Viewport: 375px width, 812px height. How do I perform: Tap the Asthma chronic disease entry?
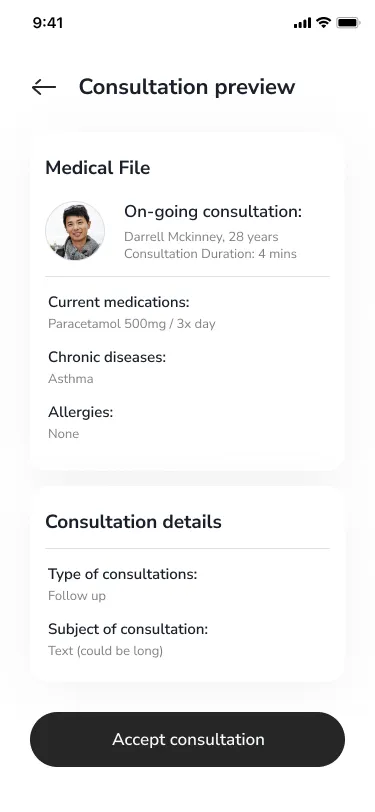click(71, 379)
